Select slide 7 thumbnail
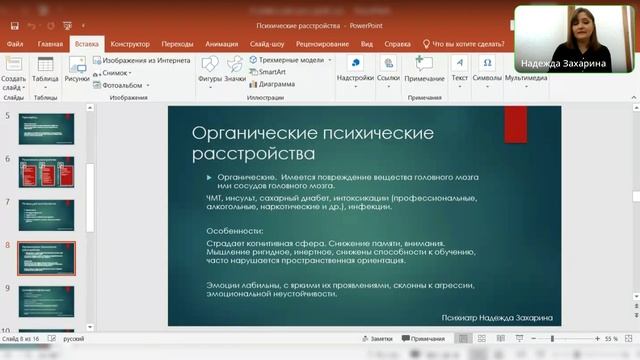 (x=47, y=215)
